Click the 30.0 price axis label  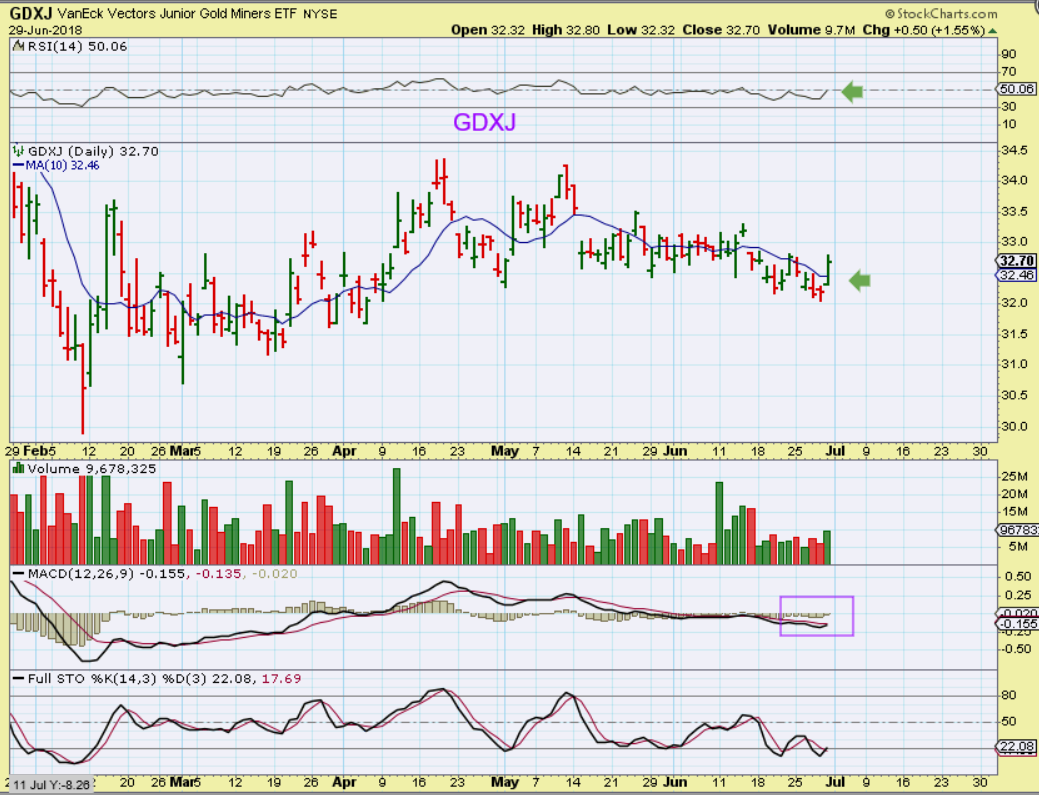(x=1014, y=426)
